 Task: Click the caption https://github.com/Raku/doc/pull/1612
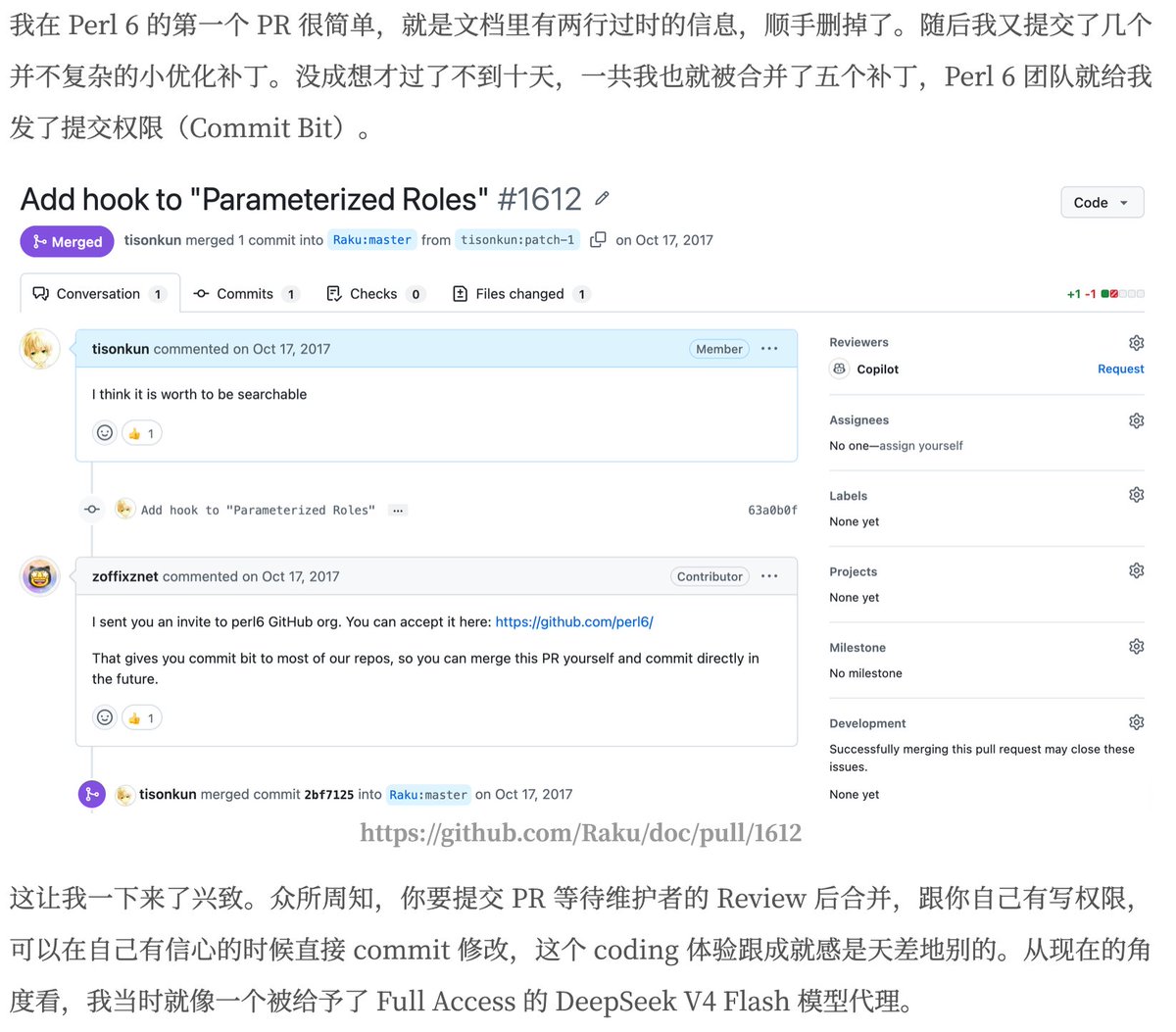coord(580,833)
